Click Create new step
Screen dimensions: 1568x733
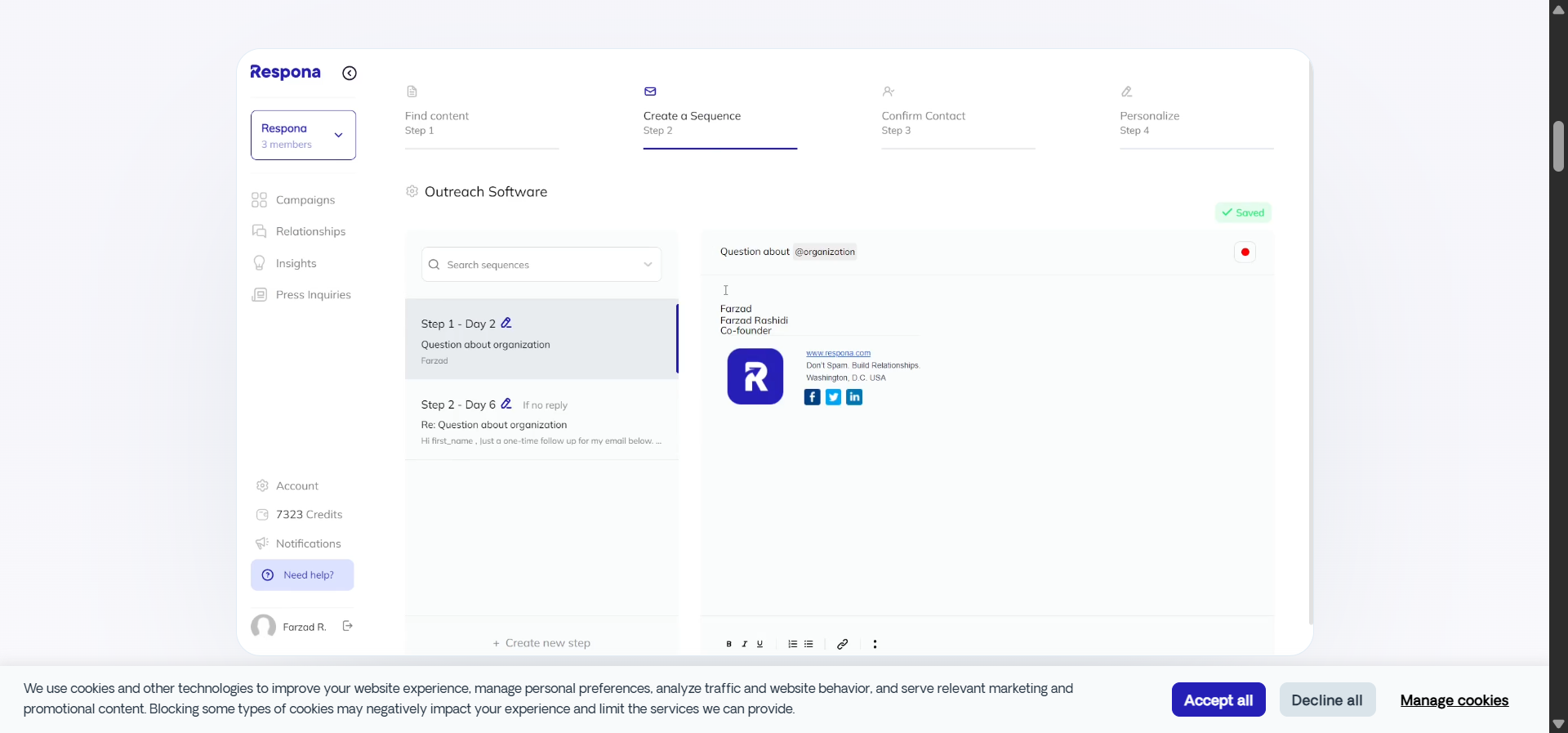[x=541, y=643]
